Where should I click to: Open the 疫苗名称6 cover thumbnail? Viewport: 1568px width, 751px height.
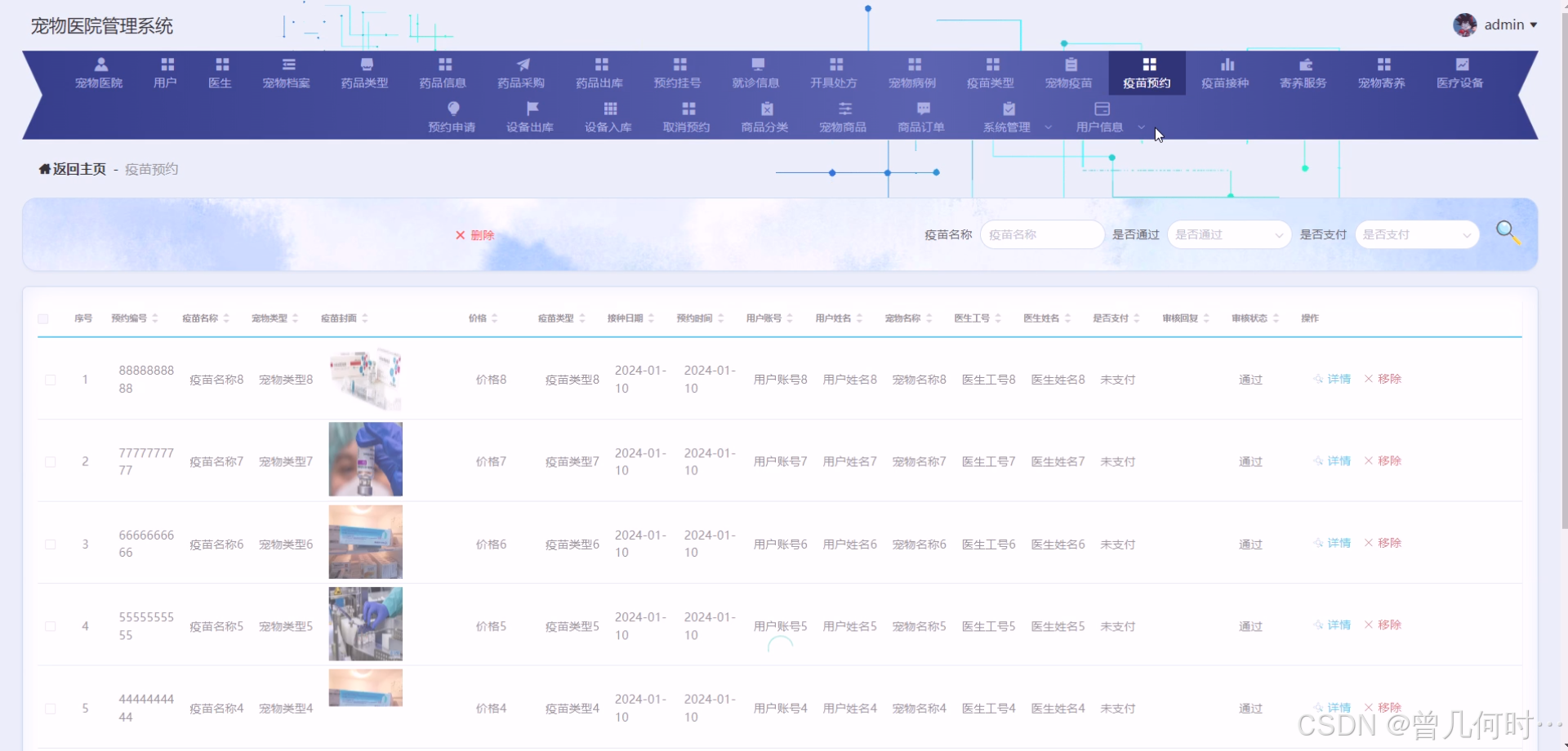[366, 542]
